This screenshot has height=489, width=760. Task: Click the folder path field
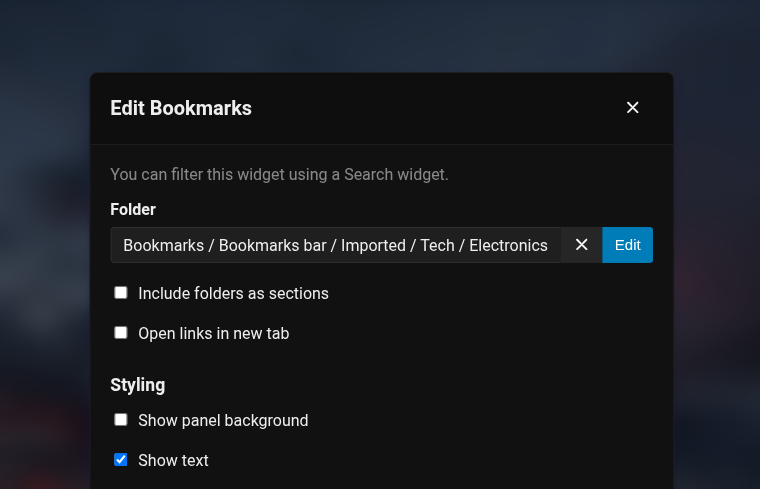pos(335,245)
